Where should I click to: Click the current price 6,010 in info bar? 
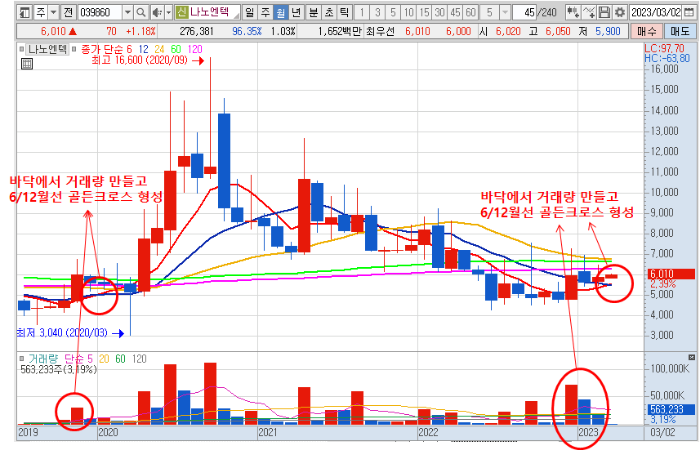pos(53,32)
